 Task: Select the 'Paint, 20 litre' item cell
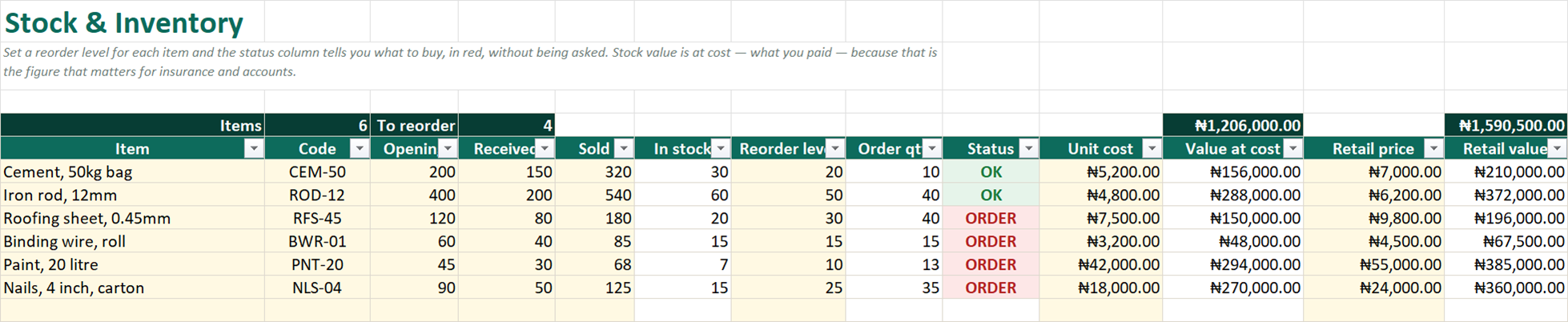[x=132, y=264]
